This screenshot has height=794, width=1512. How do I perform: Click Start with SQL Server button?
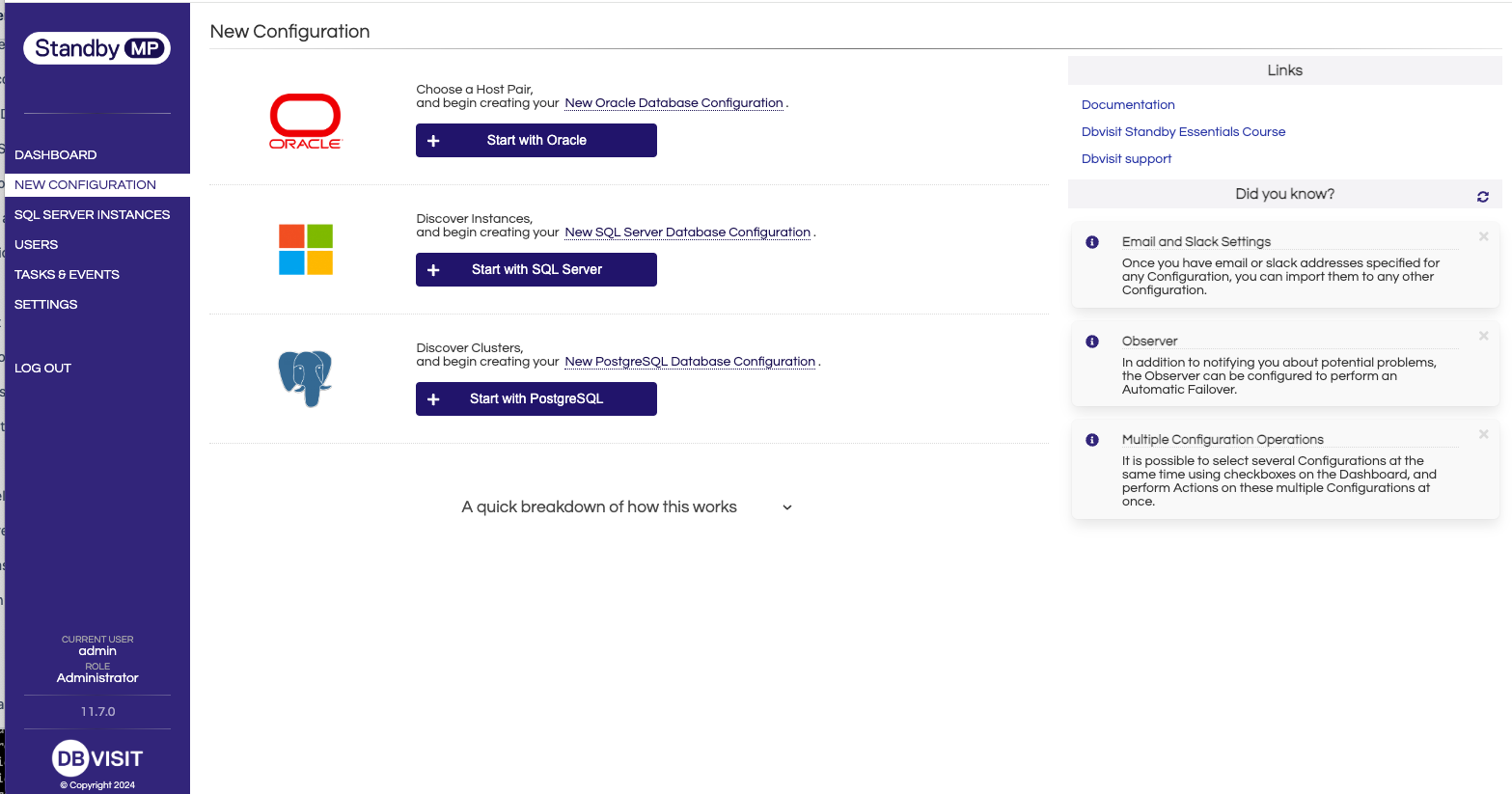536,269
